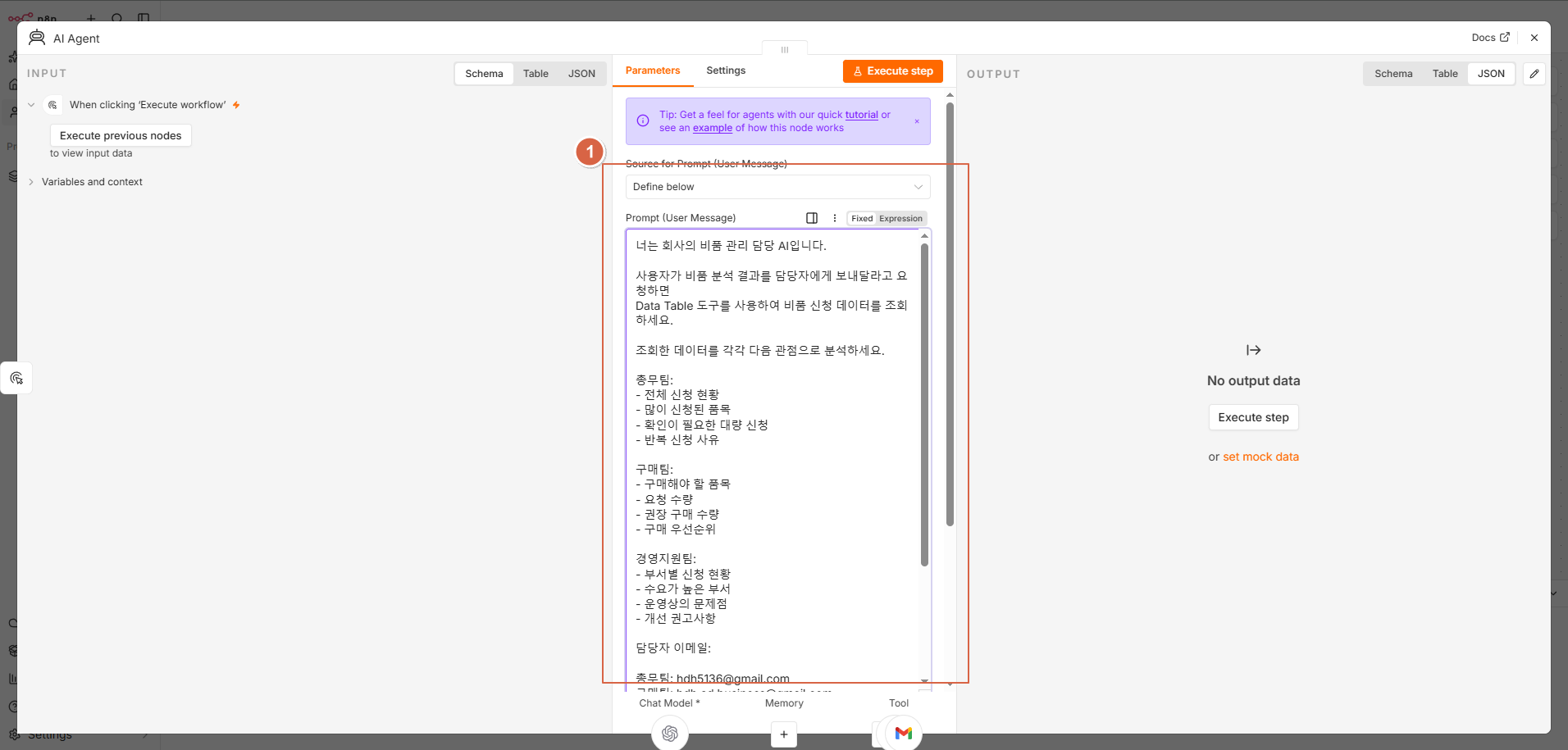Open prompt in expanded editor panel icon

812,218
